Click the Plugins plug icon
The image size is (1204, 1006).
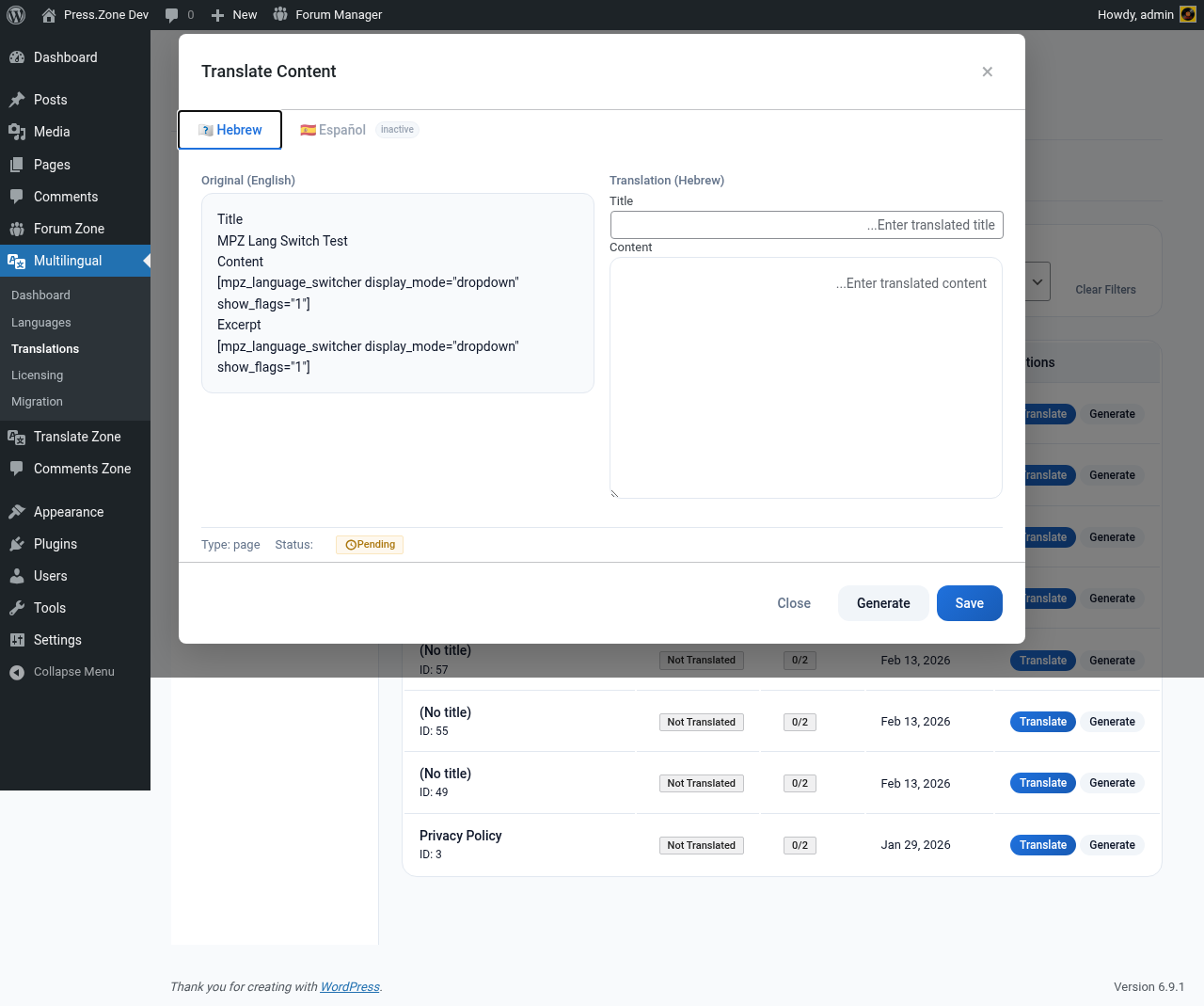click(17, 544)
